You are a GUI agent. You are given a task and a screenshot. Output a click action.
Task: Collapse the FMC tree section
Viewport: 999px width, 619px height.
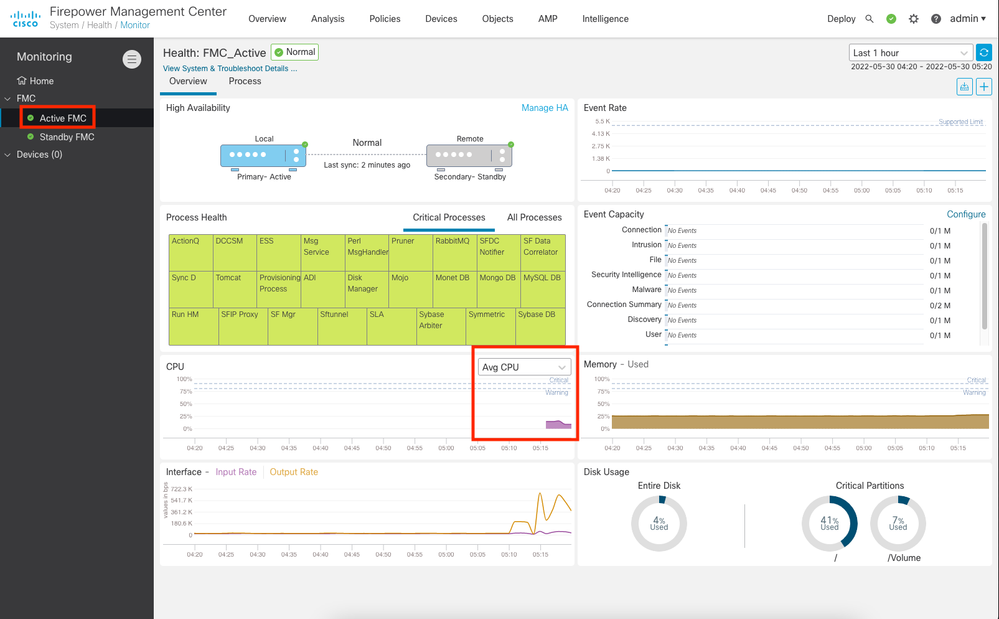pyautogui.click(x=8, y=99)
